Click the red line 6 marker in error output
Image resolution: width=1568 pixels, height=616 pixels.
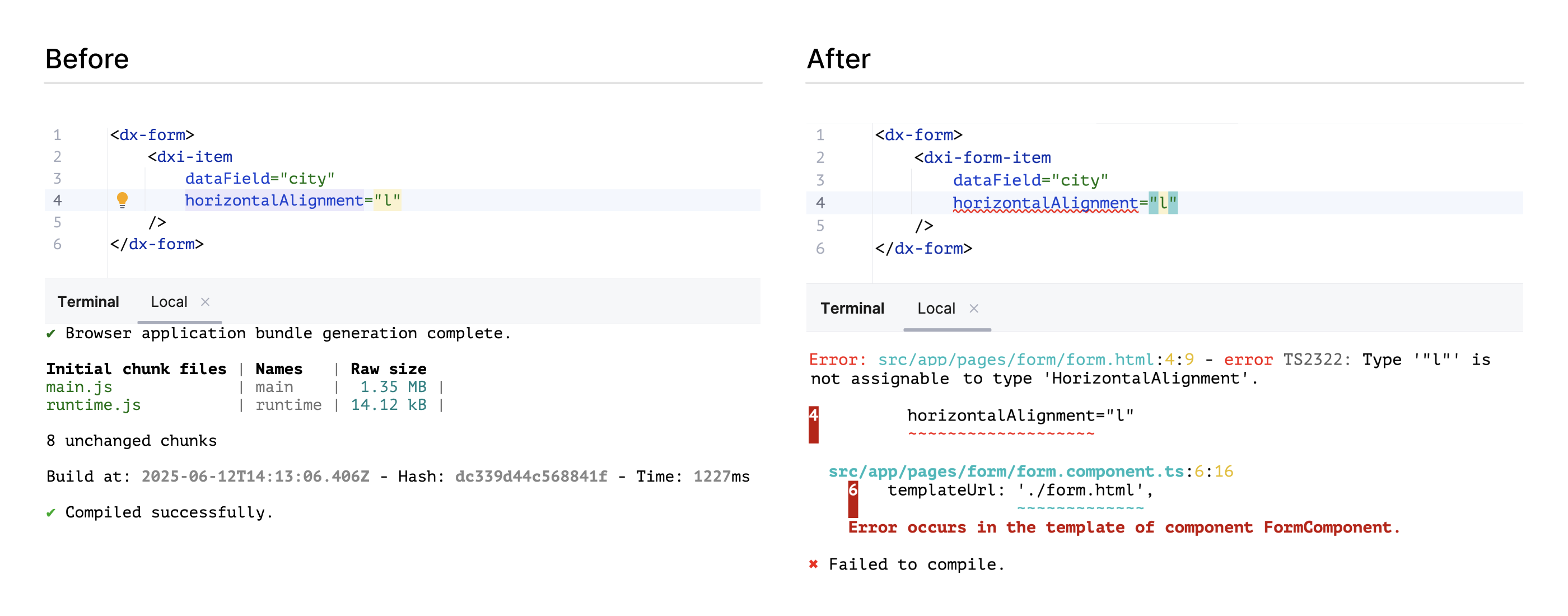click(x=853, y=498)
